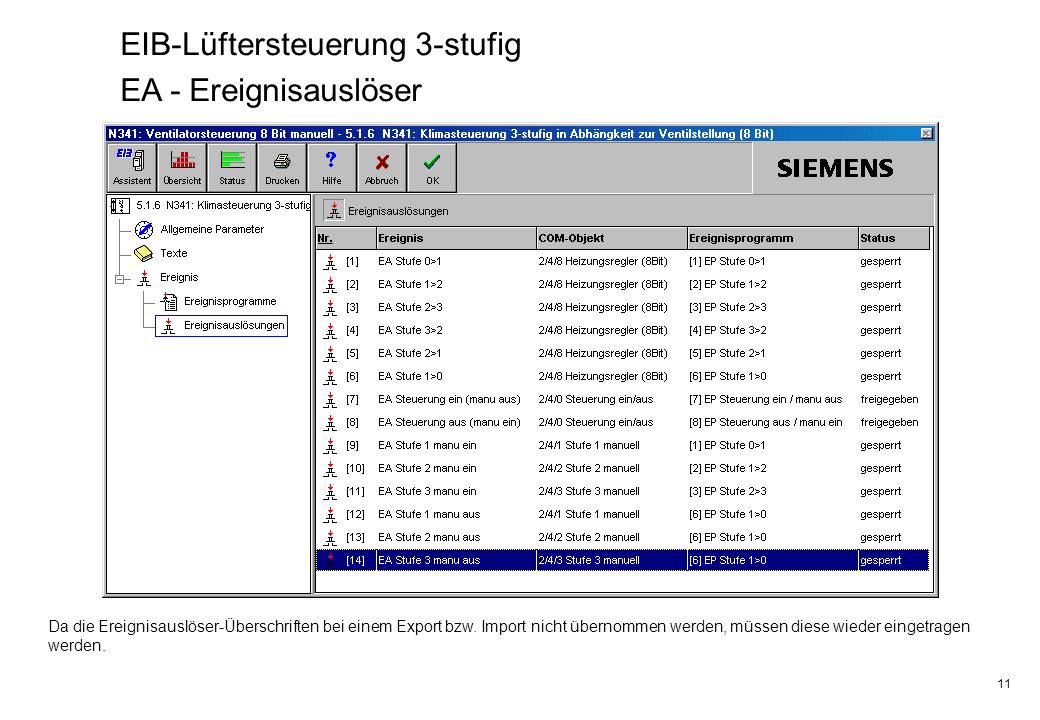Click the trigger icon of row [13]
The height and width of the screenshot is (720, 1040).
click(330, 538)
